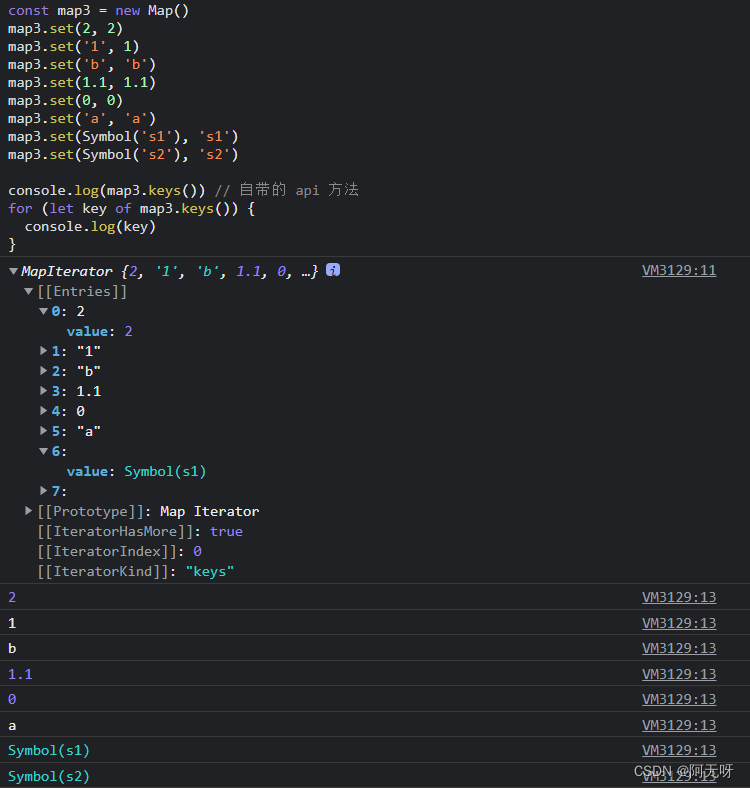Screen dimensions: 750x788
Task: Click the info icon next to MapIterator
Action: (x=333, y=270)
